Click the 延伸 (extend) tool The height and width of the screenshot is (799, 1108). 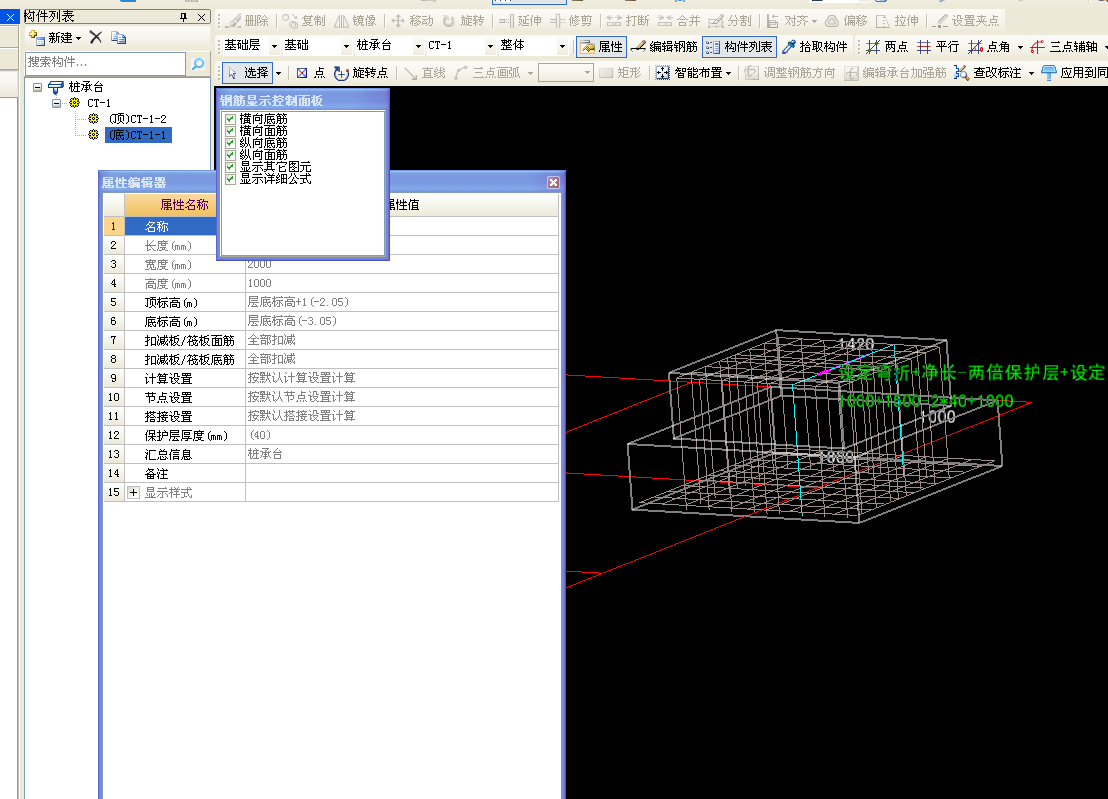coord(520,21)
